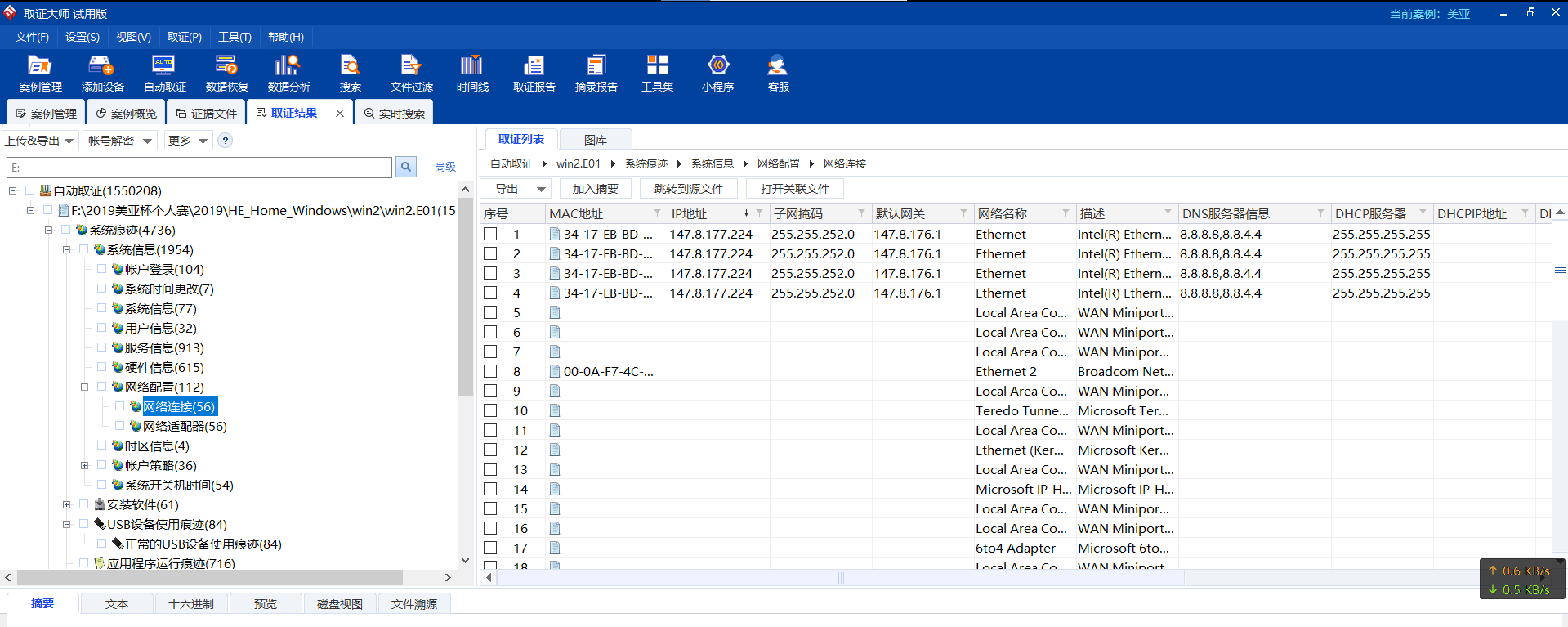This screenshot has height=627, width=1568.
Task: Tick the 帐户登录(104) tree checkbox
Action: coord(101,269)
